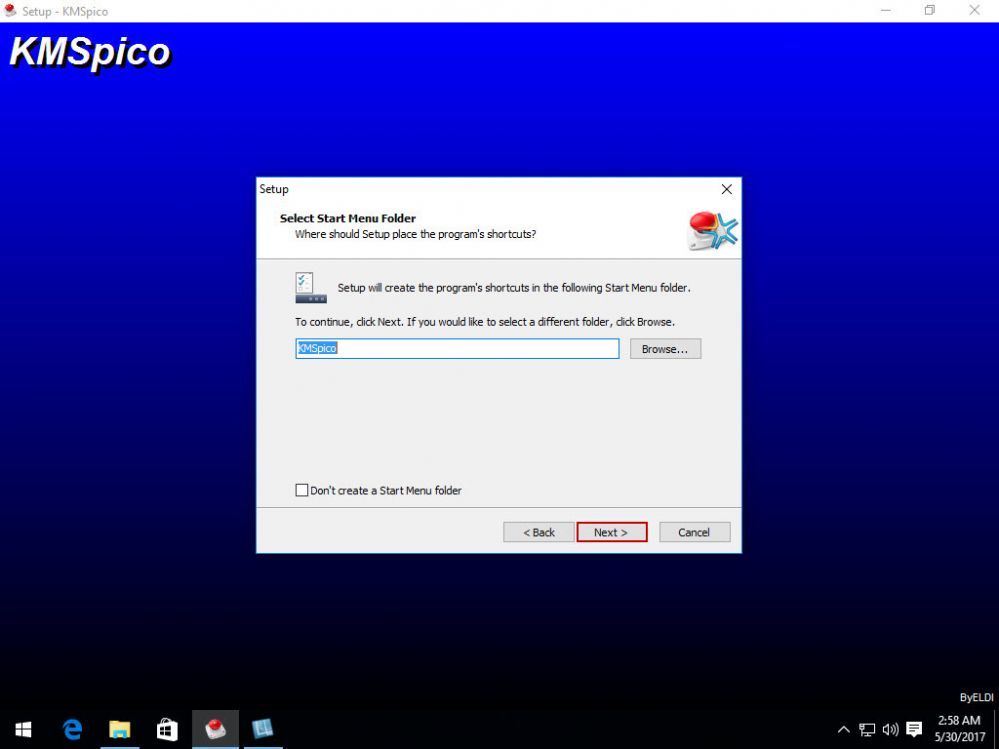999x749 pixels.
Task: Show hidden system tray icons
Action: click(843, 730)
